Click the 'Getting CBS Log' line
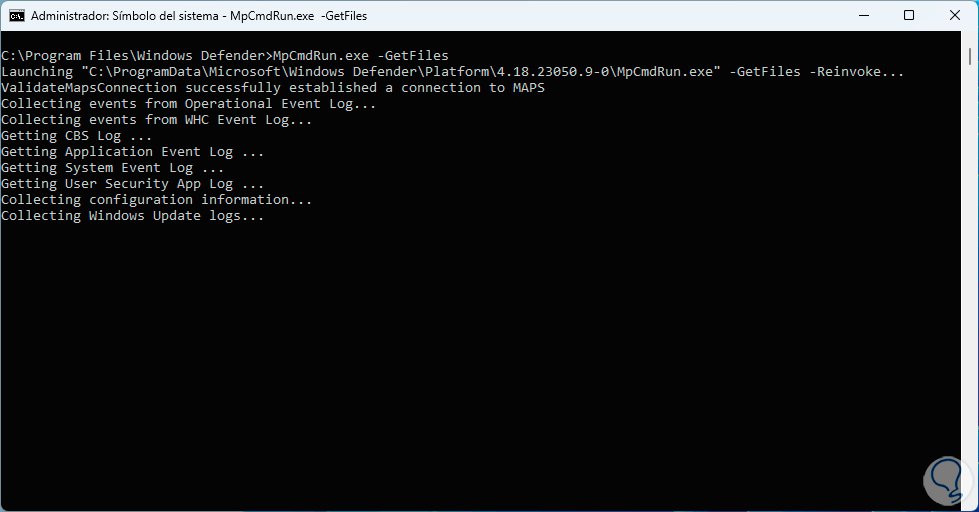The height and width of the screenshot is (512, 979). [77, 136]
